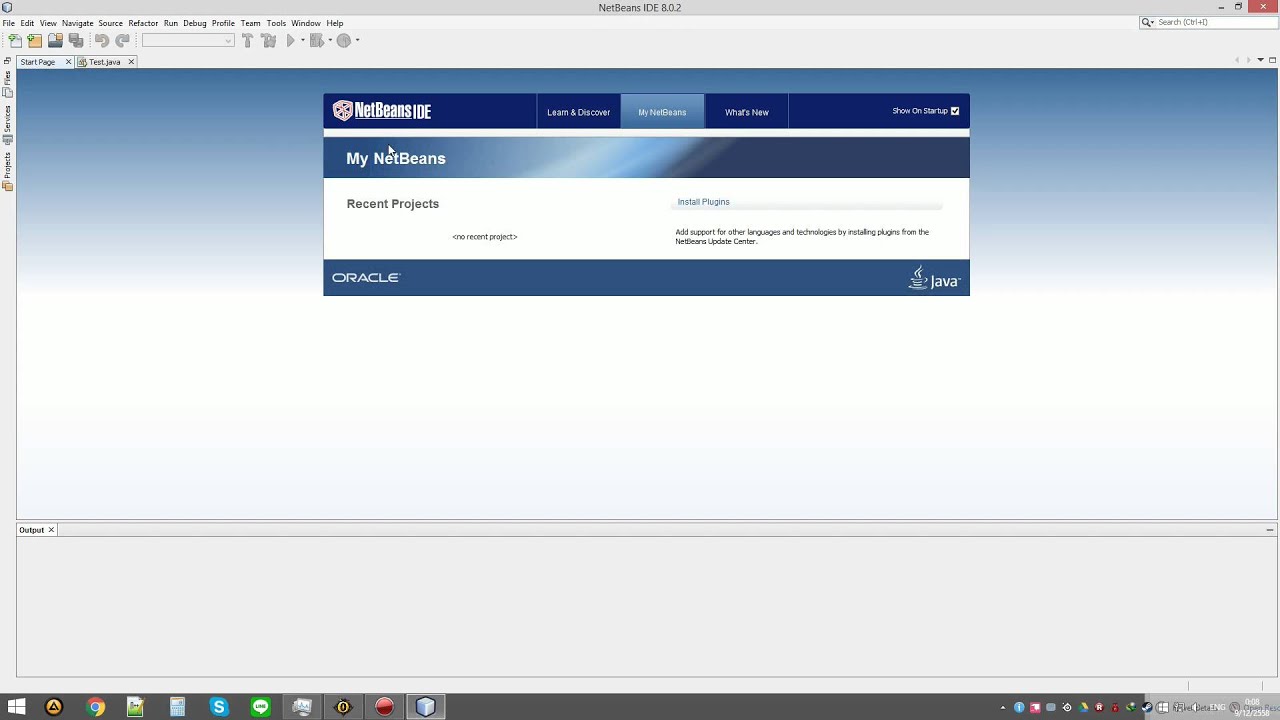Screen dimensions: 1280x720
Task: Toggle the Show On Startup checkbox
Action: pos(955,111)
